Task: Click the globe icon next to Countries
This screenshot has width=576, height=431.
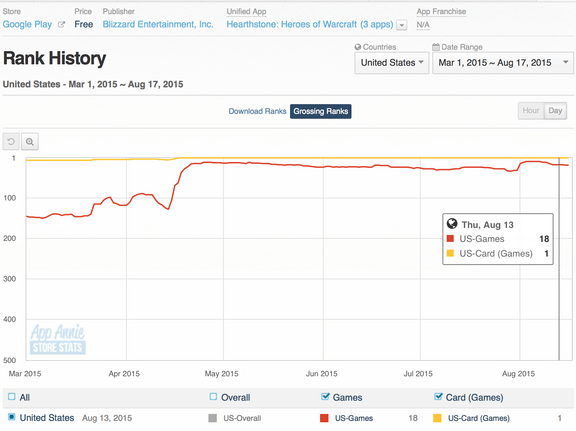Action: [x=358, y=47]
